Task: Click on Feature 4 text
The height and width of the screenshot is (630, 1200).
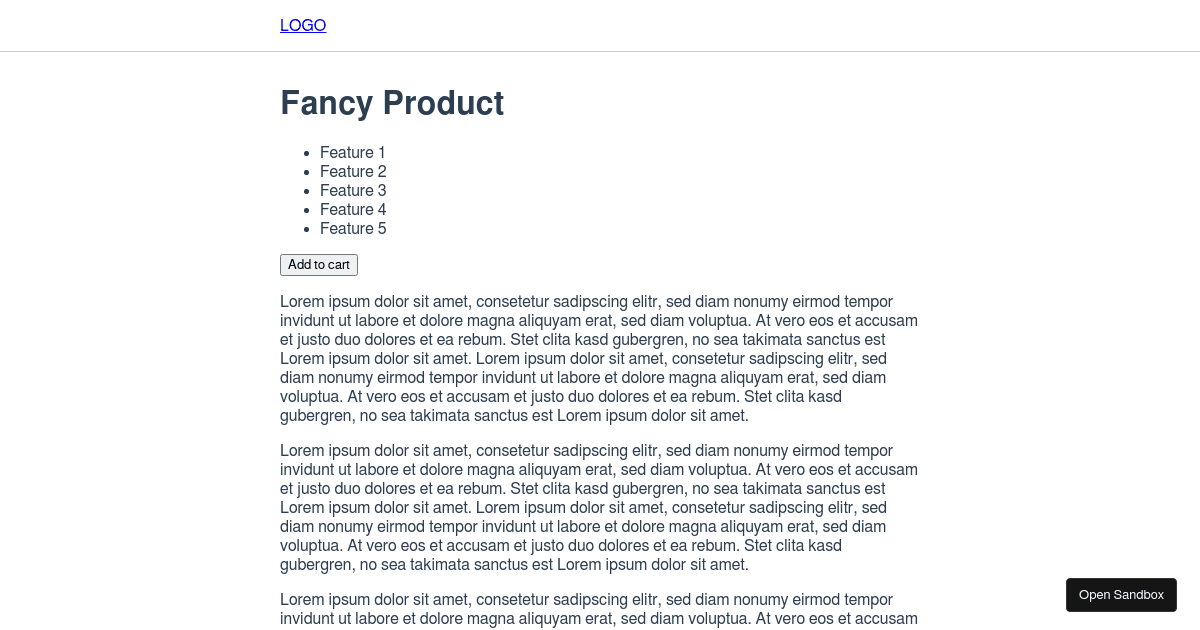Action: tap(353, 210)
